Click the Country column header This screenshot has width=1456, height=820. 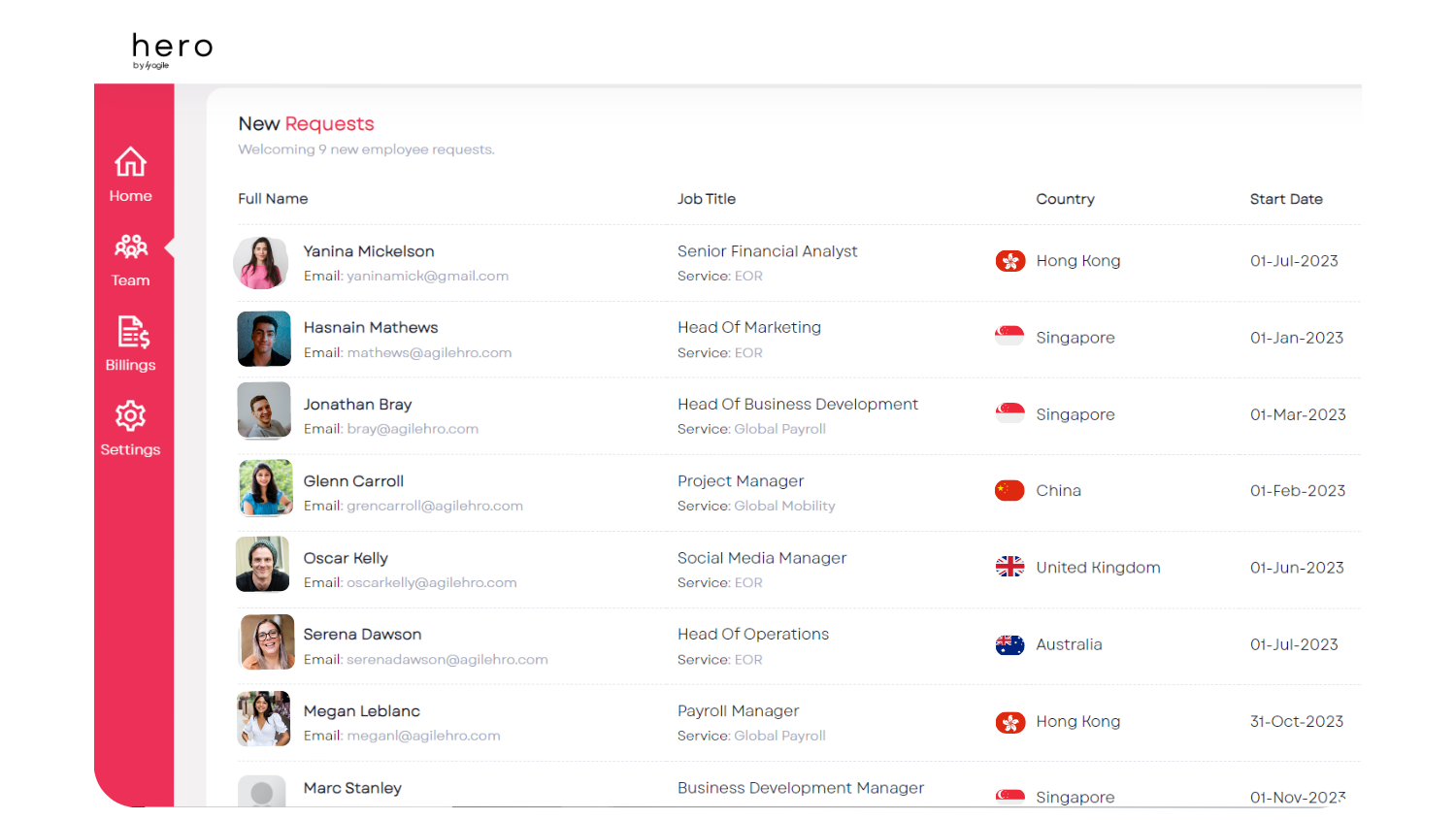coord(1065,199)
